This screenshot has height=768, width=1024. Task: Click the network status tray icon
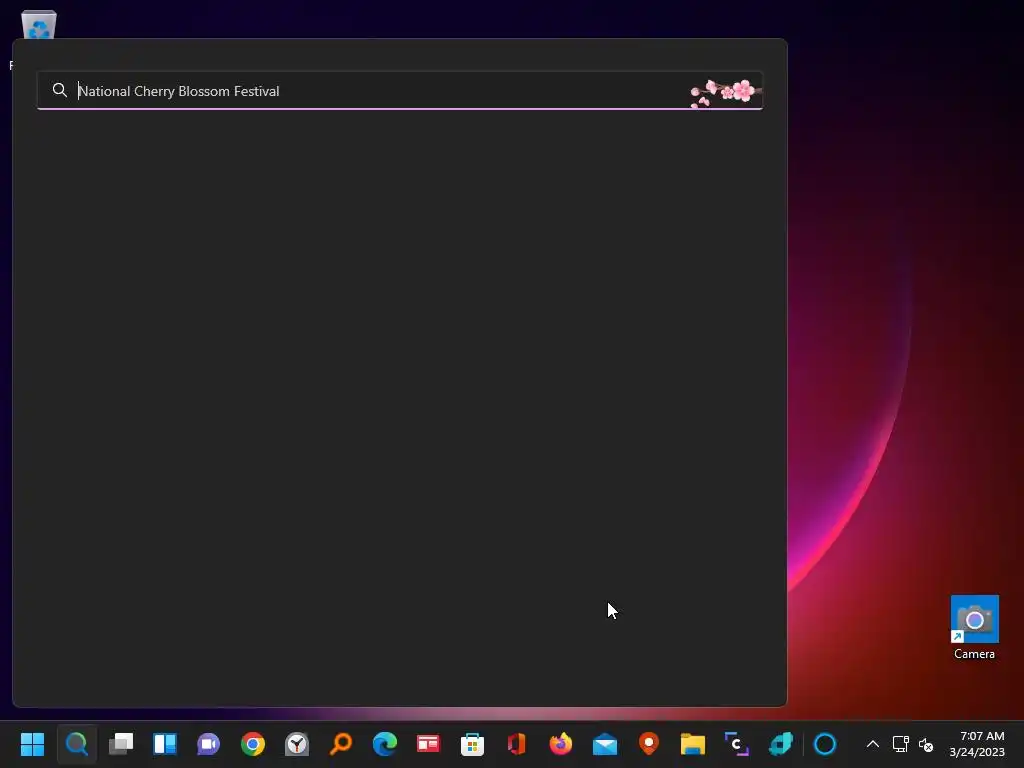point(901,744)
